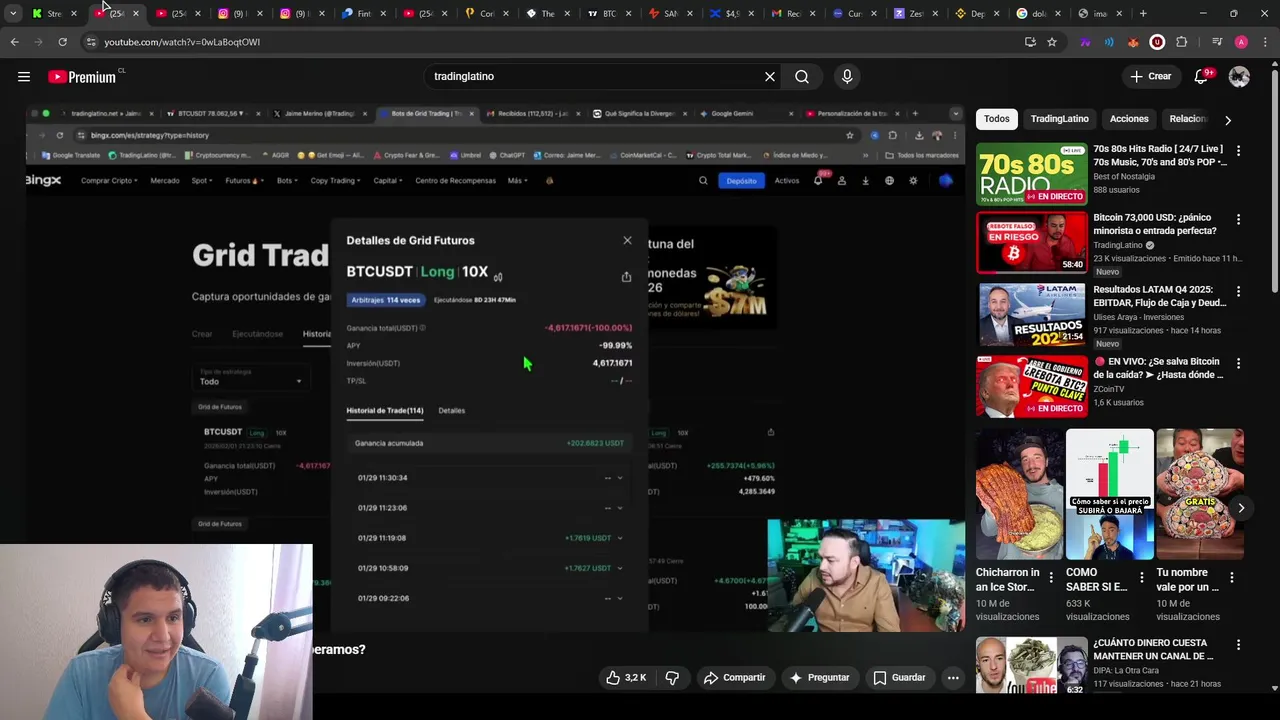Open options for CUÁNTO DINERO CUESTA video
Screen dimensions: 1280x720
tap(1238, 646)
